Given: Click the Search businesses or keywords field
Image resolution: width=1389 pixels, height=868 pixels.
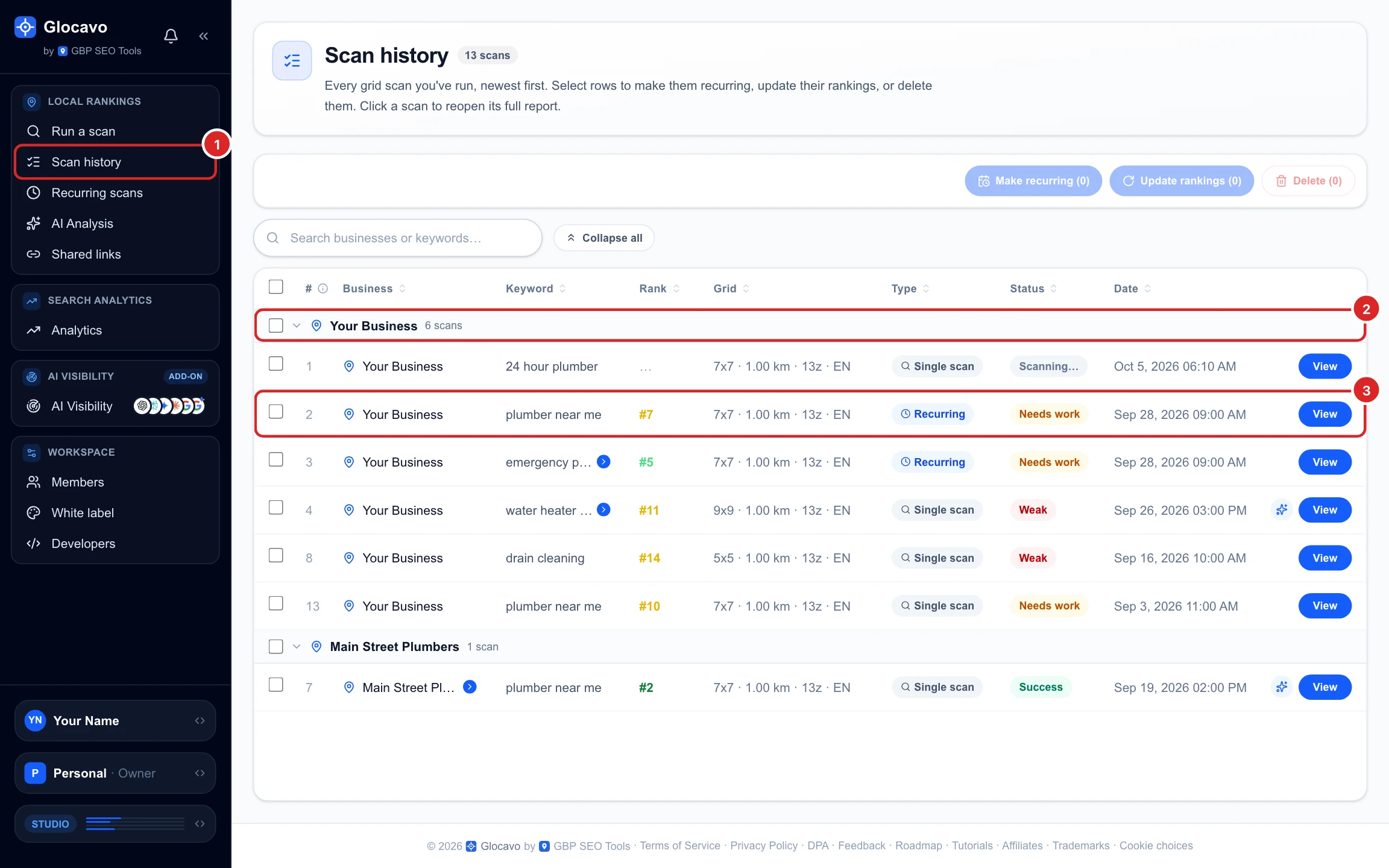Looking at the screenshot, I should pos(398,238).
